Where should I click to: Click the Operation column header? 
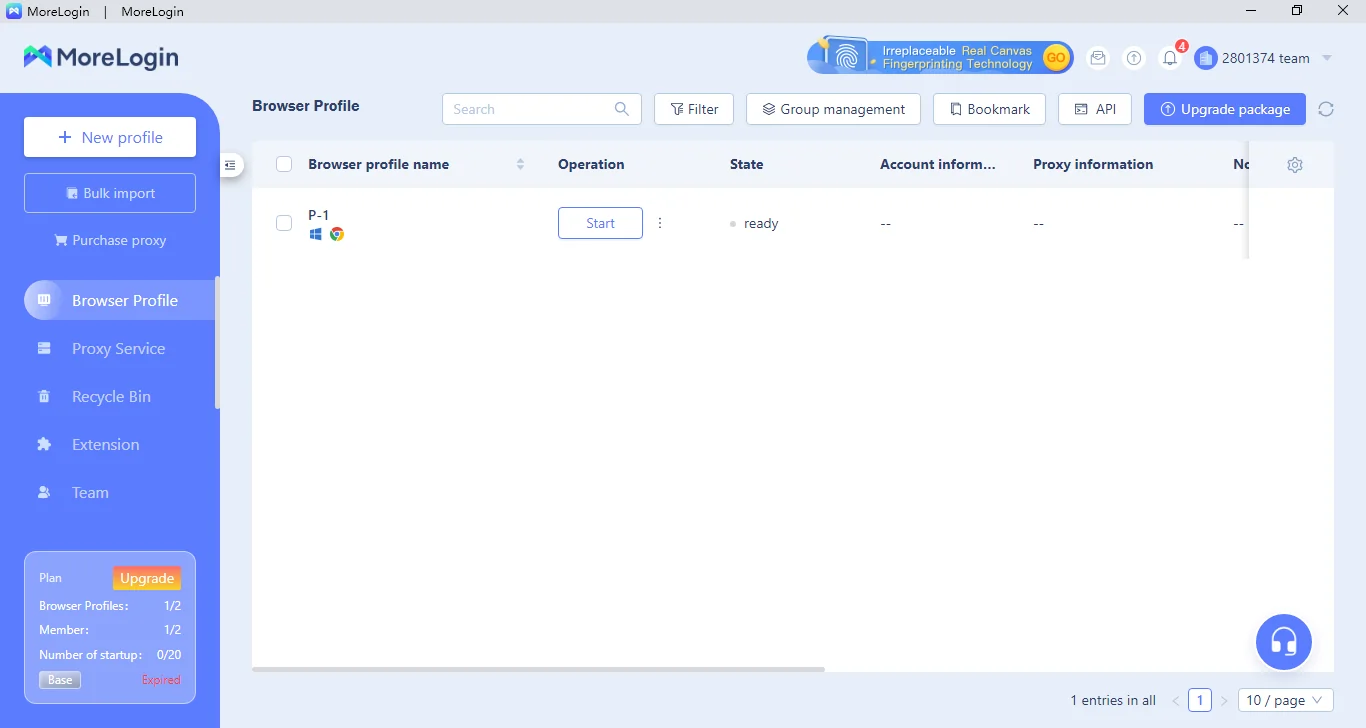point(591,164)
